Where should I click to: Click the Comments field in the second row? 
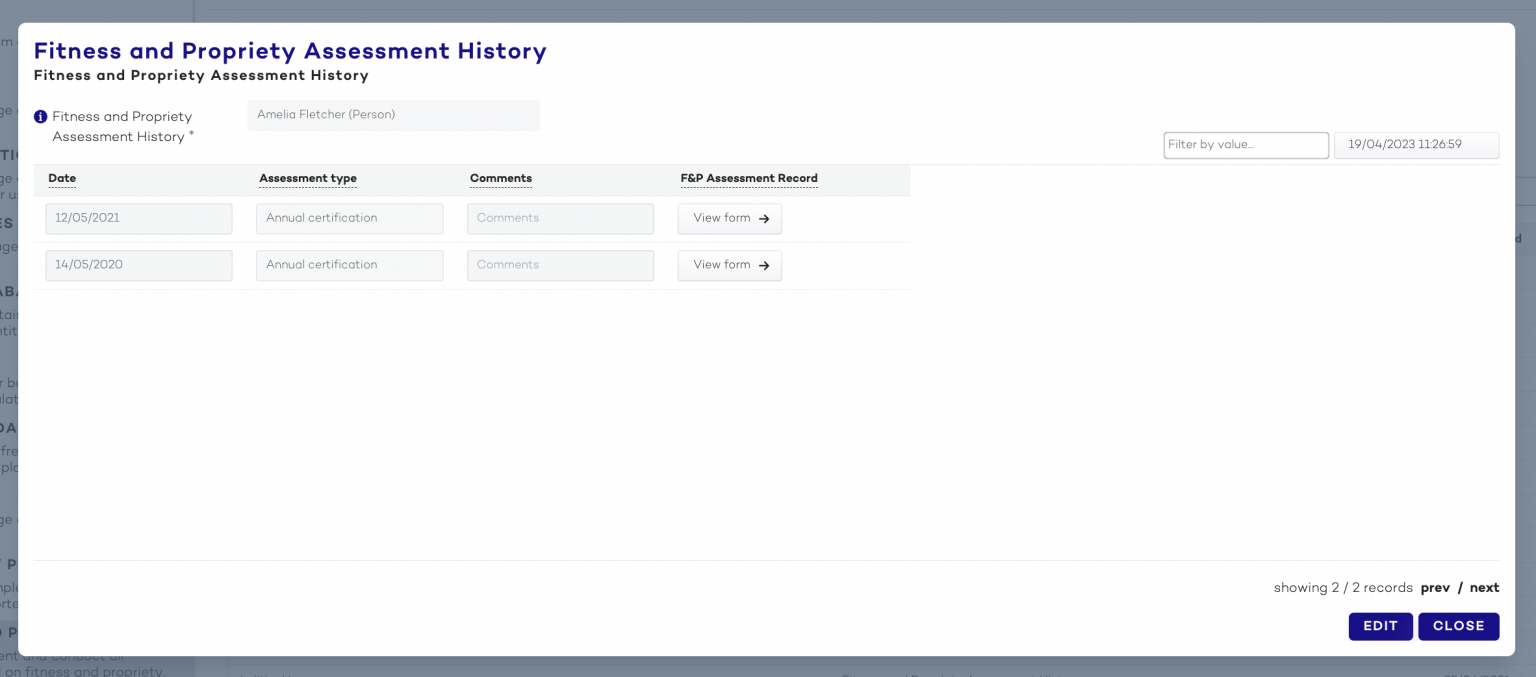[x=560, y=265]
